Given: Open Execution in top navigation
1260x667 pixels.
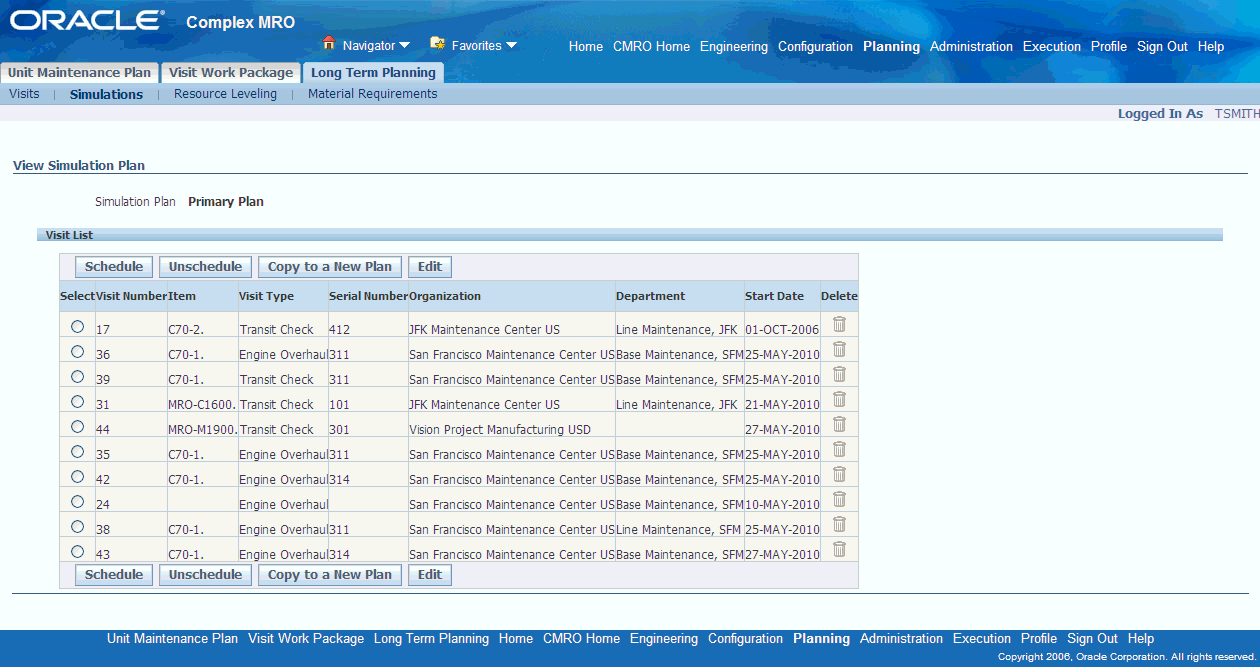Looking at the screenshot, I should click(1052, 47).
